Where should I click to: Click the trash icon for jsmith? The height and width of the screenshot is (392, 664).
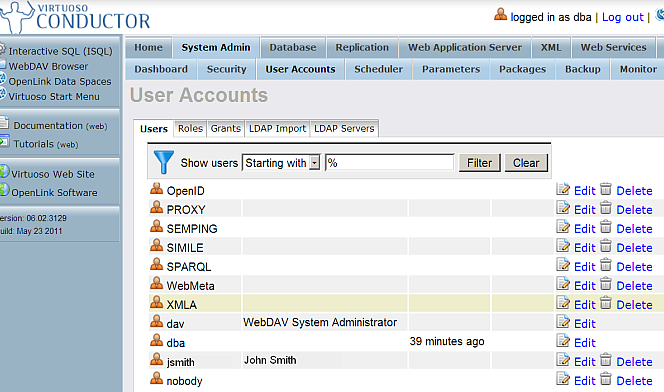(x=606, y=360)
